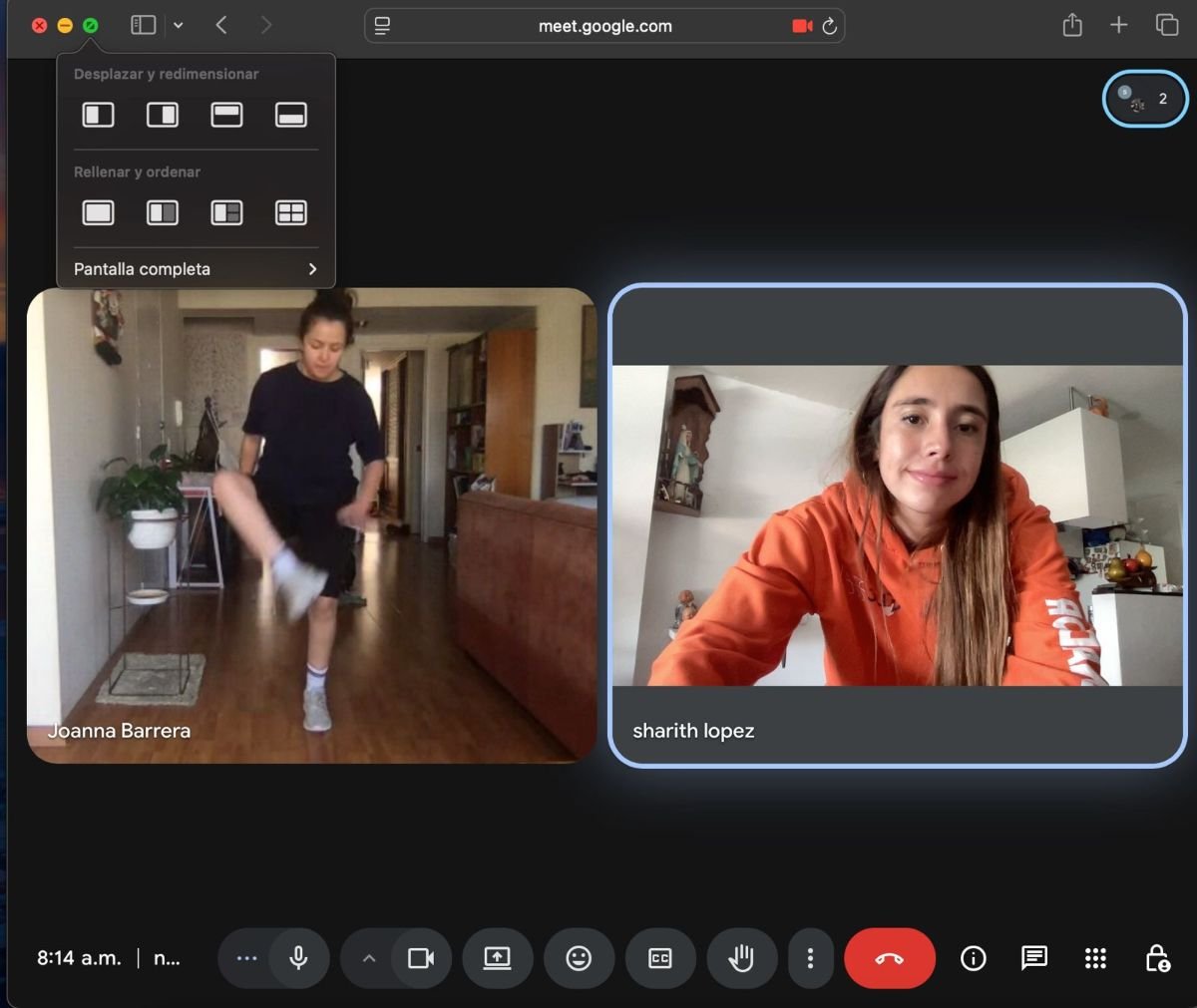The width and height of the screenshot is (1197, 1008).
Task: Share your screen with present button
Action: (497, 958)
